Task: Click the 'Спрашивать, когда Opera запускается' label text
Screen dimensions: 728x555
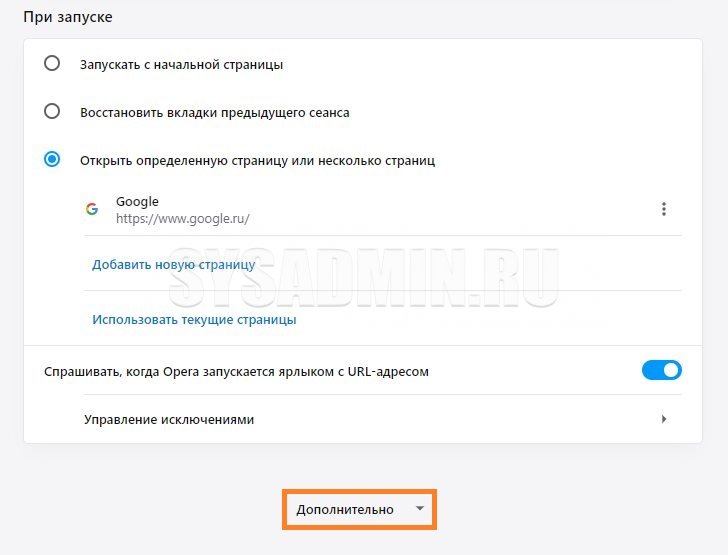Action: click(236, 371)
